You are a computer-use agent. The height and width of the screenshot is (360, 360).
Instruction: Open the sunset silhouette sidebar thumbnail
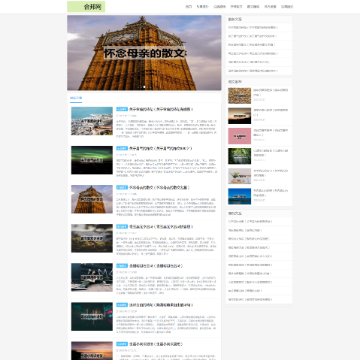[239, 116]
